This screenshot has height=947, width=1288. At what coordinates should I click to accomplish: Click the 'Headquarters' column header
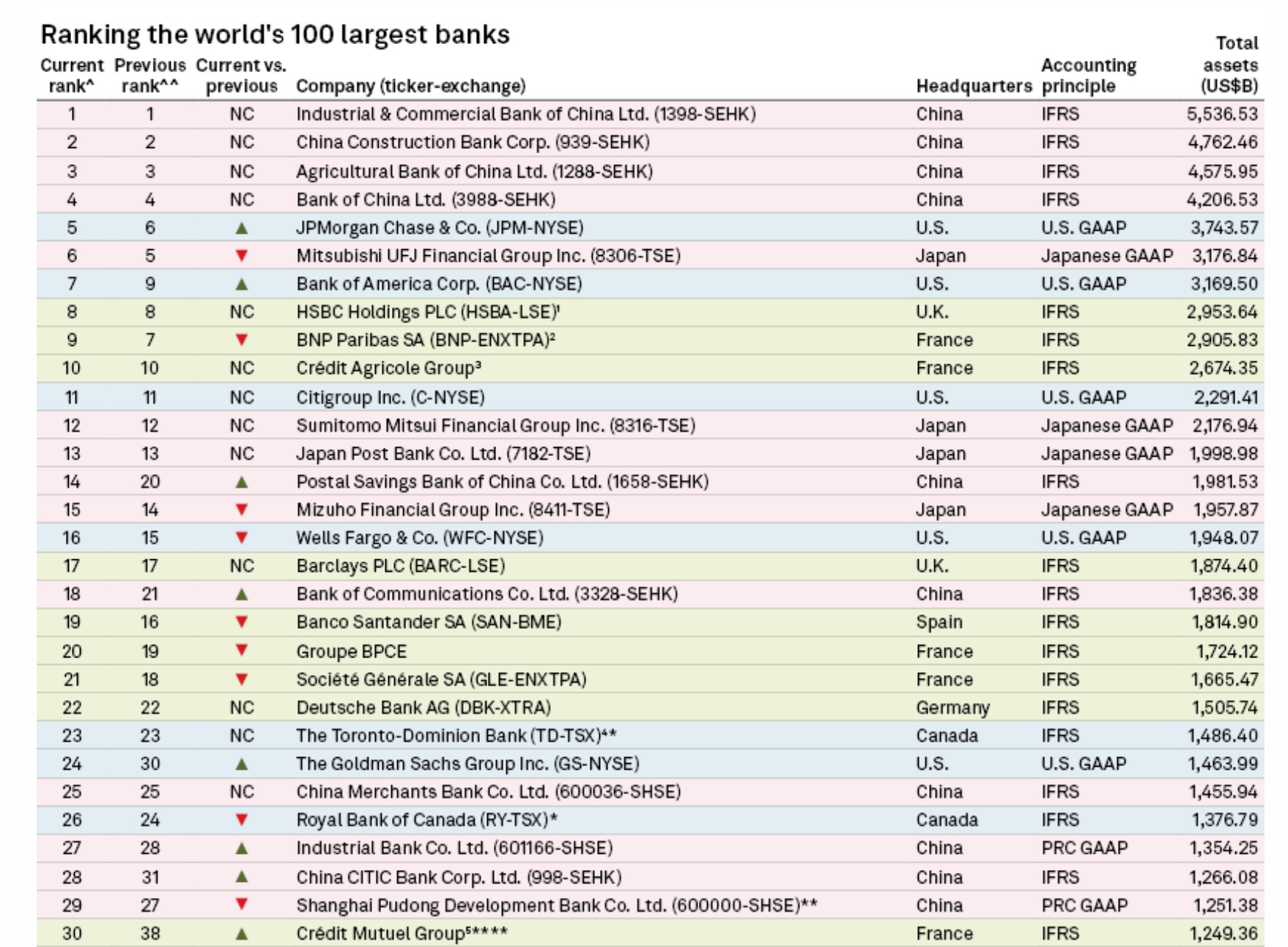974,86
